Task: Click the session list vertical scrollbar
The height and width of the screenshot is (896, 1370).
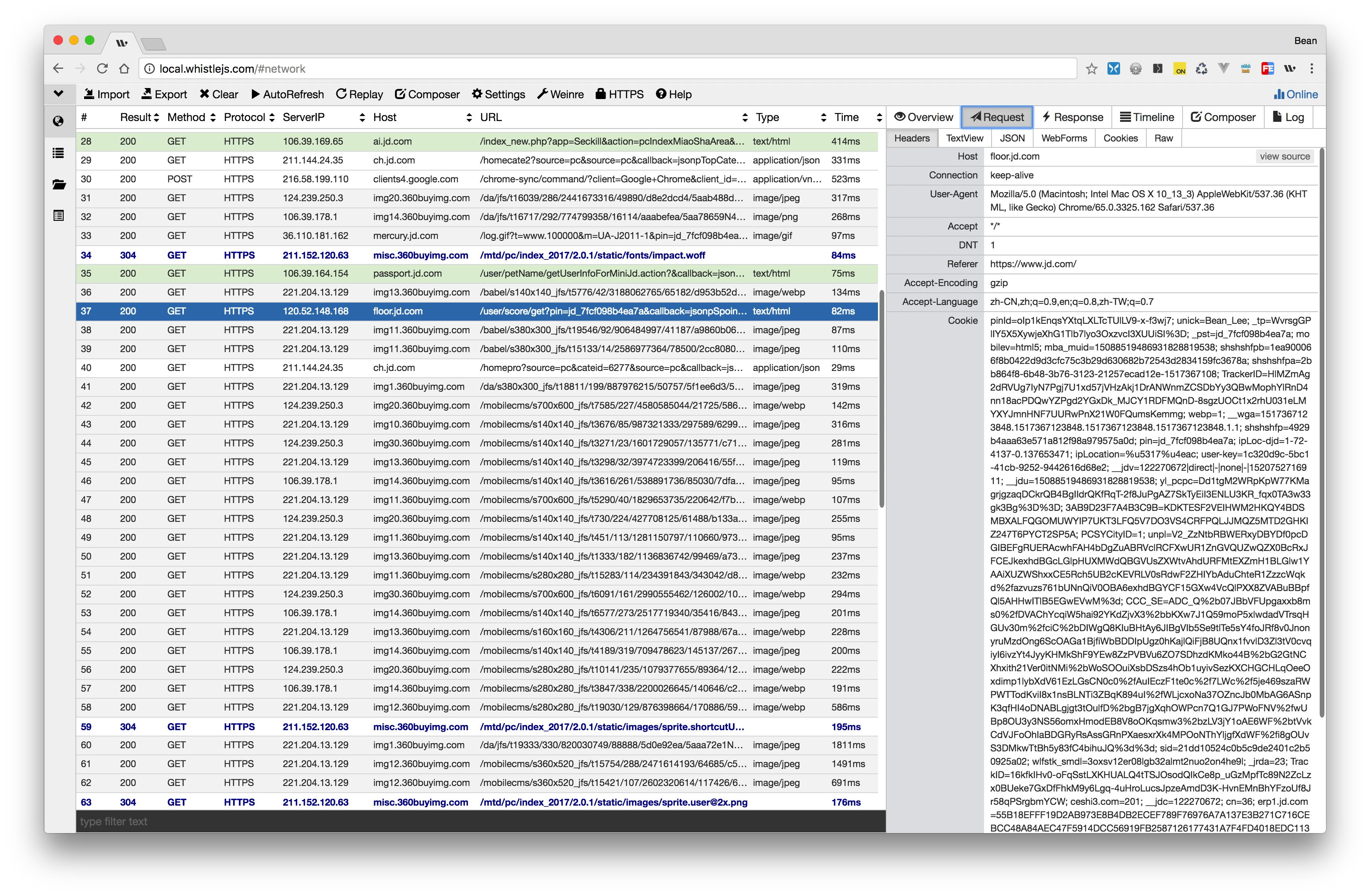Action: [881, 399]
